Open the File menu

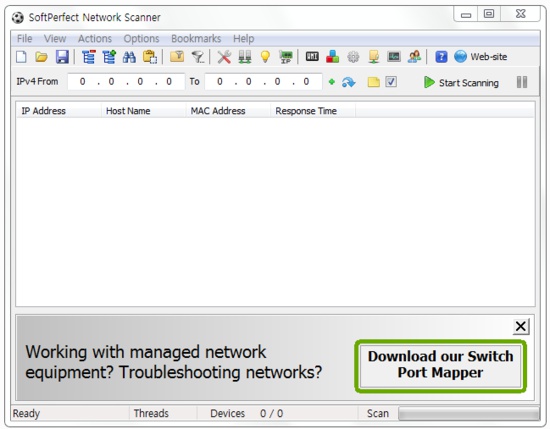coord(25,39)
